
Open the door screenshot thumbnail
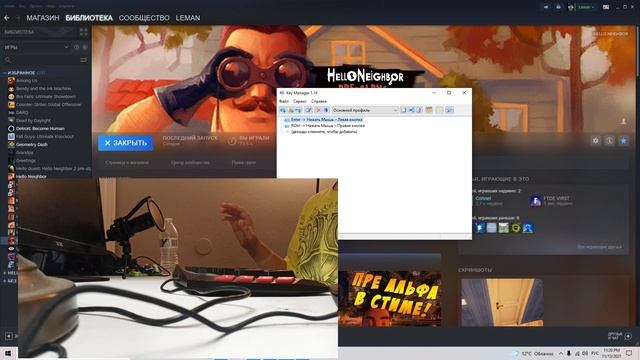click(x=502, y=302)
